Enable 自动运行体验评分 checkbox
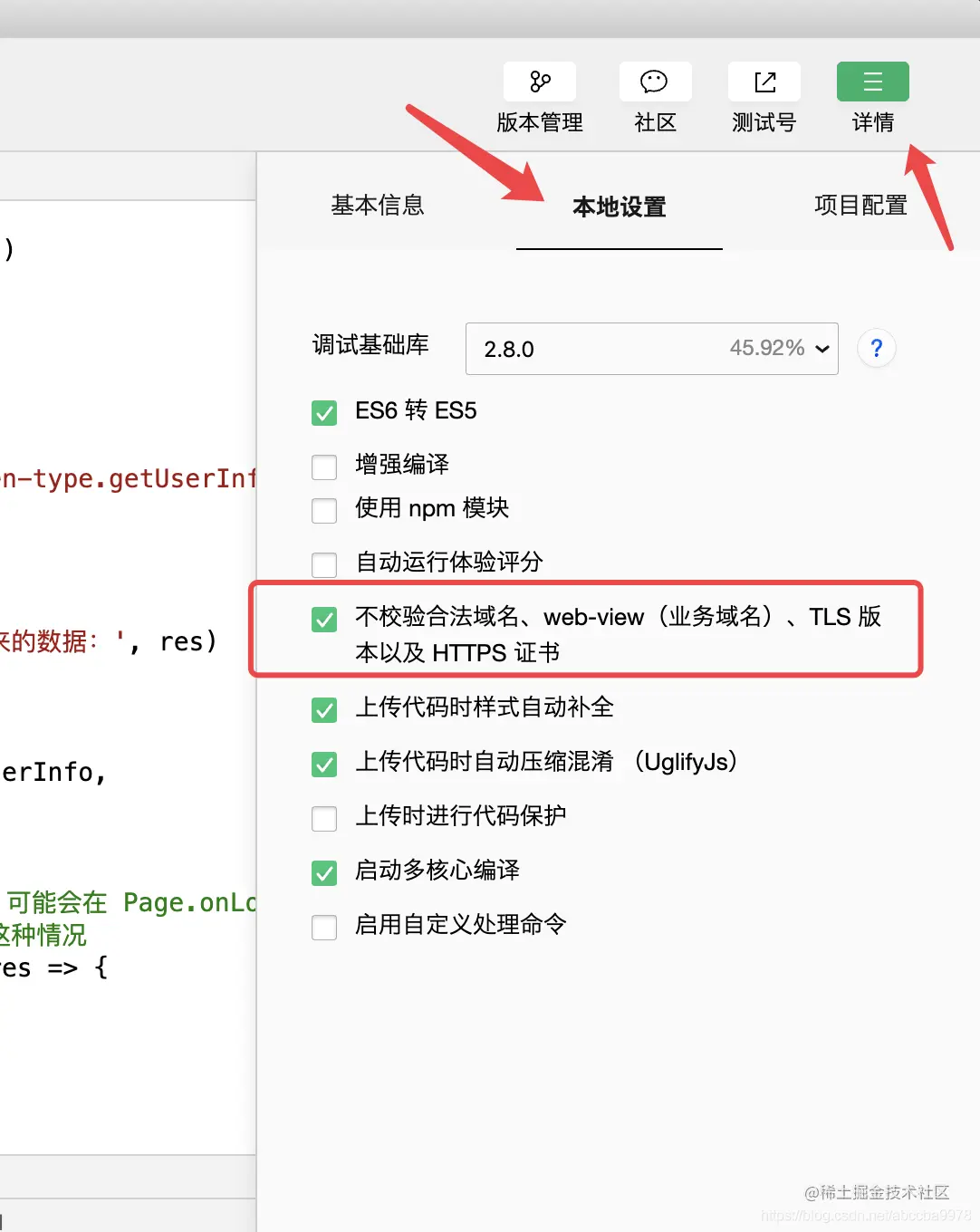 click(324, 564)
